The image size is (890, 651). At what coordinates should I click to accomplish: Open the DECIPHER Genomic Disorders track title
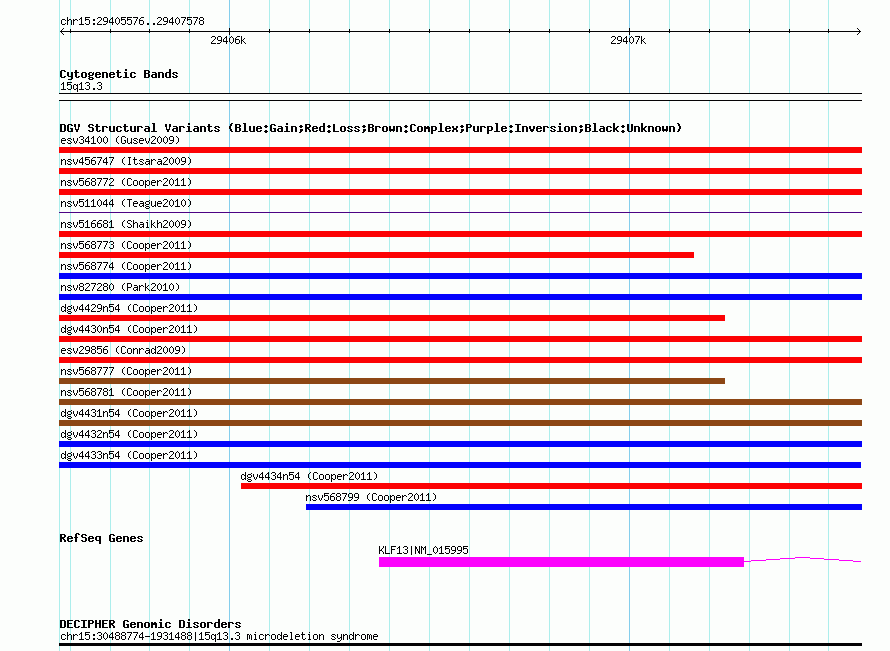tap(150, 624)
